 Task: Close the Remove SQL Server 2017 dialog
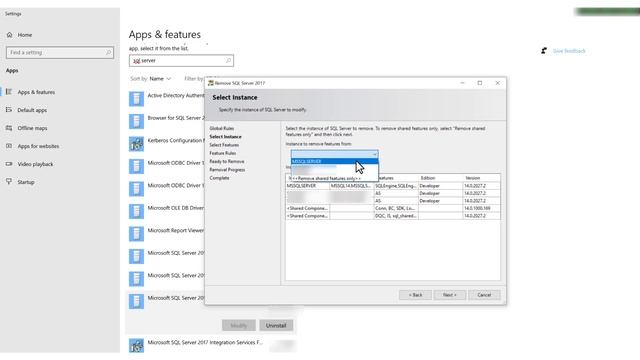click(x=498, y=83)
